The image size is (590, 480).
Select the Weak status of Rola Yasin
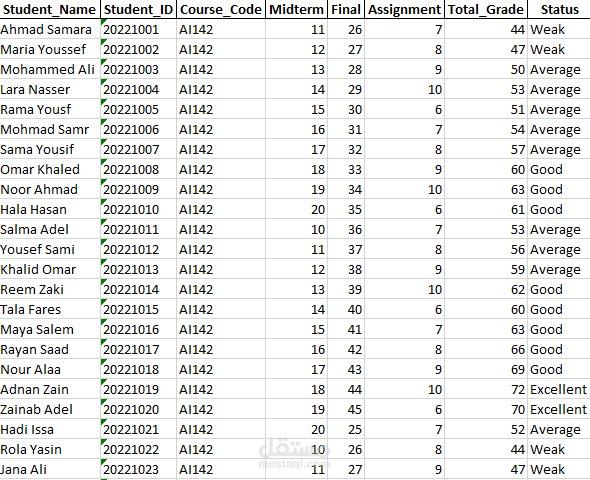[x=559, y=449]
